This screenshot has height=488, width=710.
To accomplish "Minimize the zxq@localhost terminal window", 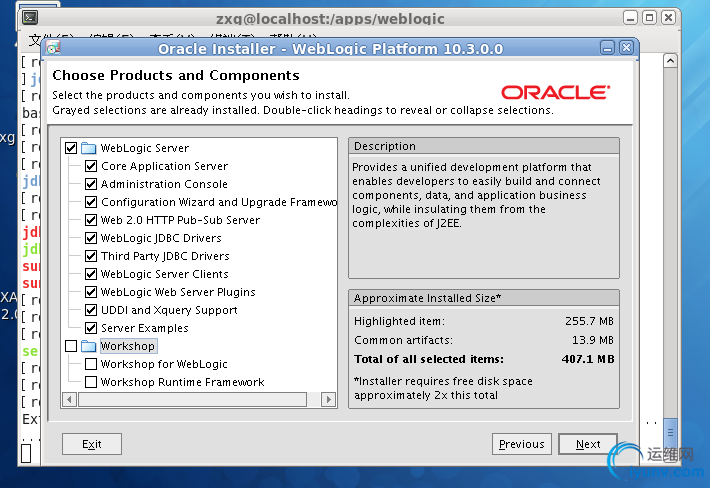I will [630, 18].
